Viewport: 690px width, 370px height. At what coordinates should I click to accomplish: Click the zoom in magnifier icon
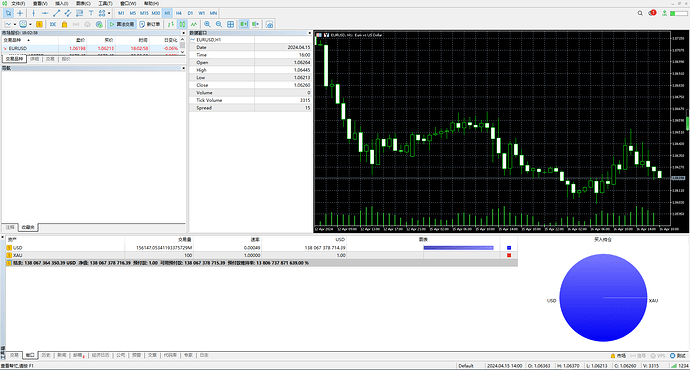click(207, 24)
